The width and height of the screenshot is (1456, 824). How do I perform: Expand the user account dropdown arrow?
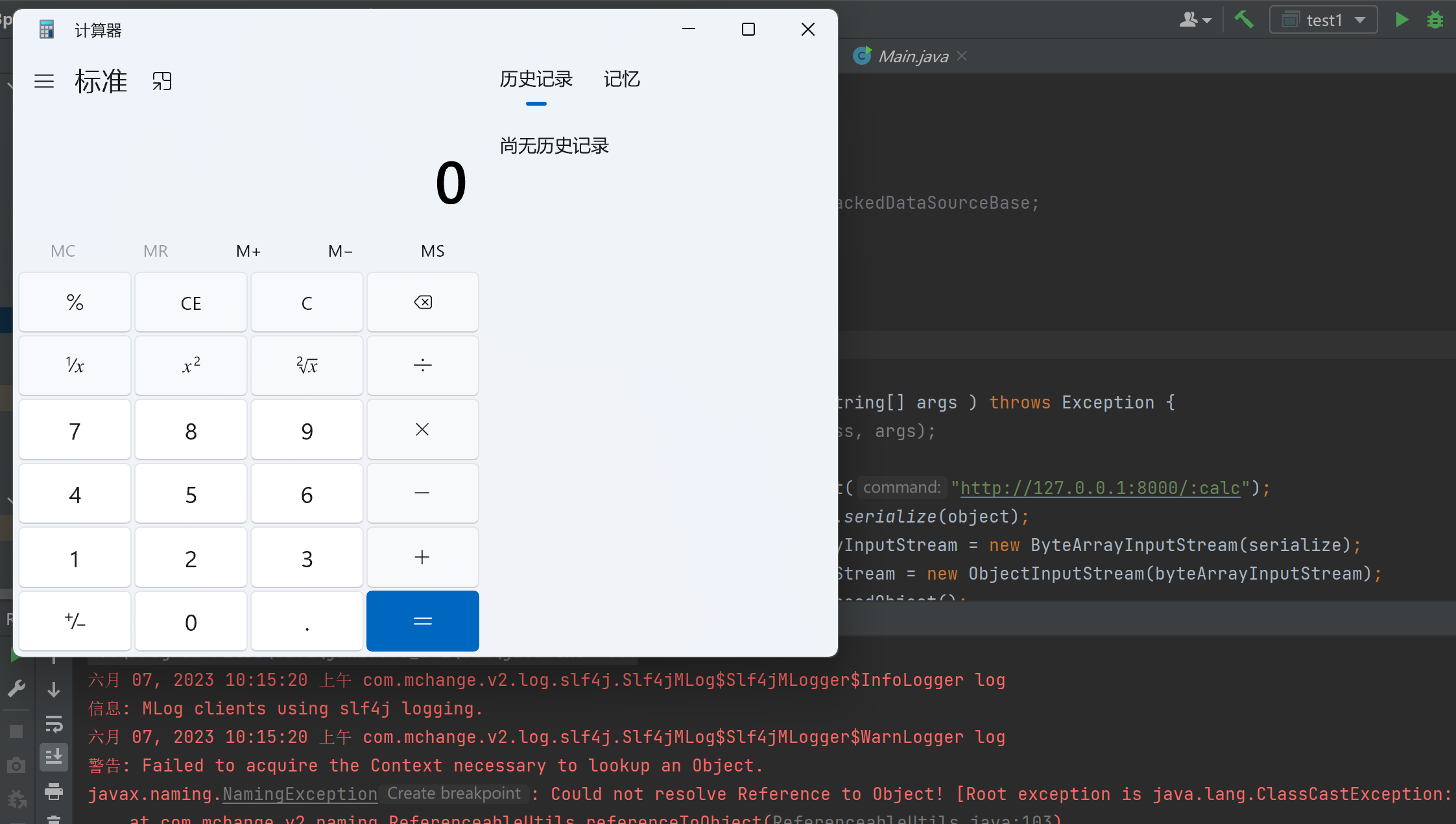1207,20
